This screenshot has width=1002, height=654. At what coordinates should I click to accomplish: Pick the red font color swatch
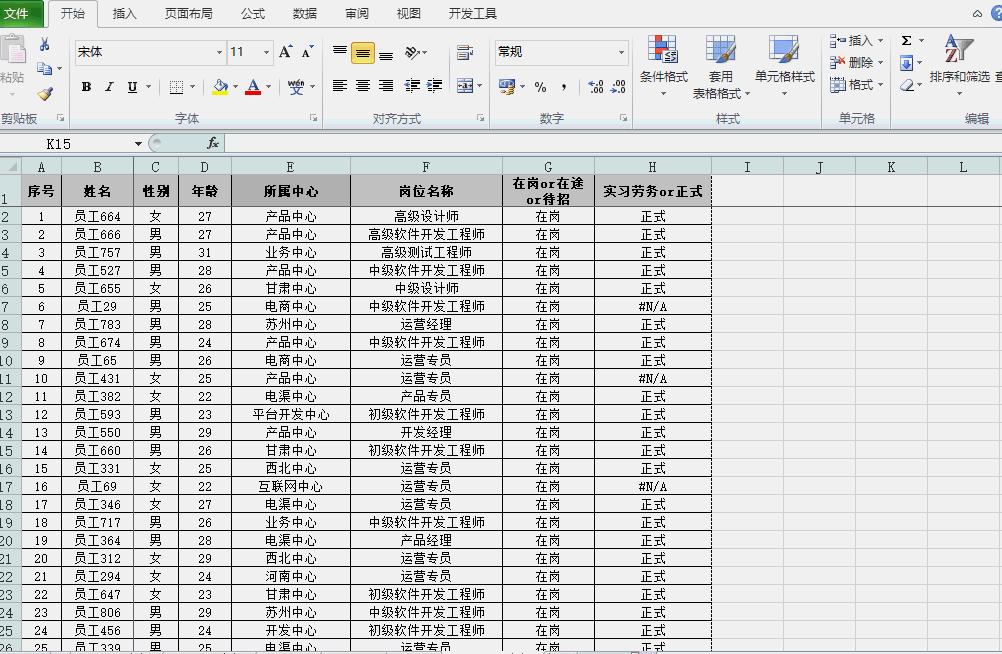click(x=253, y=93)
